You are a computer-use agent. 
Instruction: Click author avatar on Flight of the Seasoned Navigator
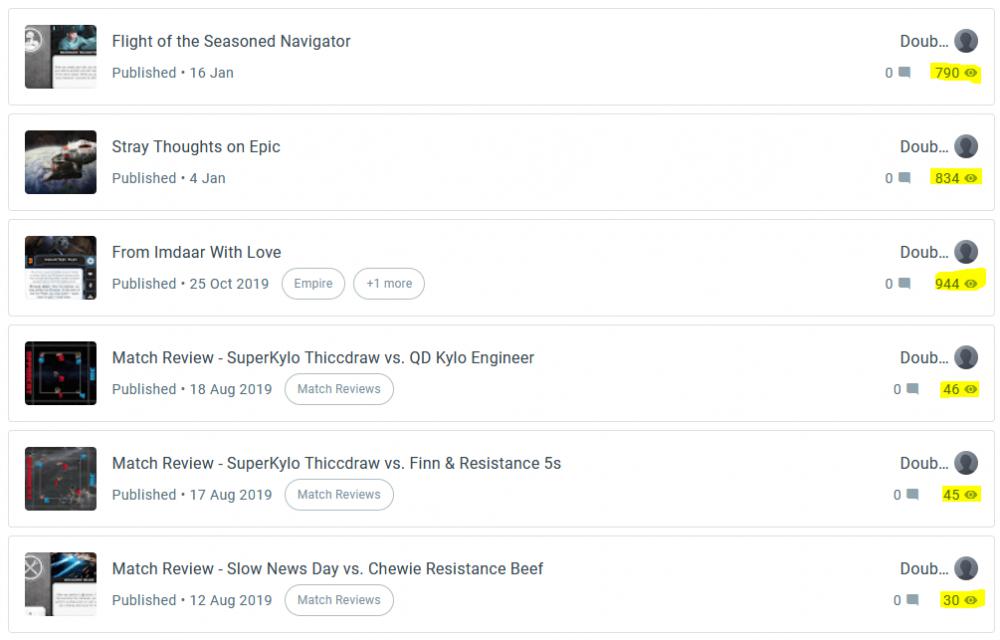point(966,41)
